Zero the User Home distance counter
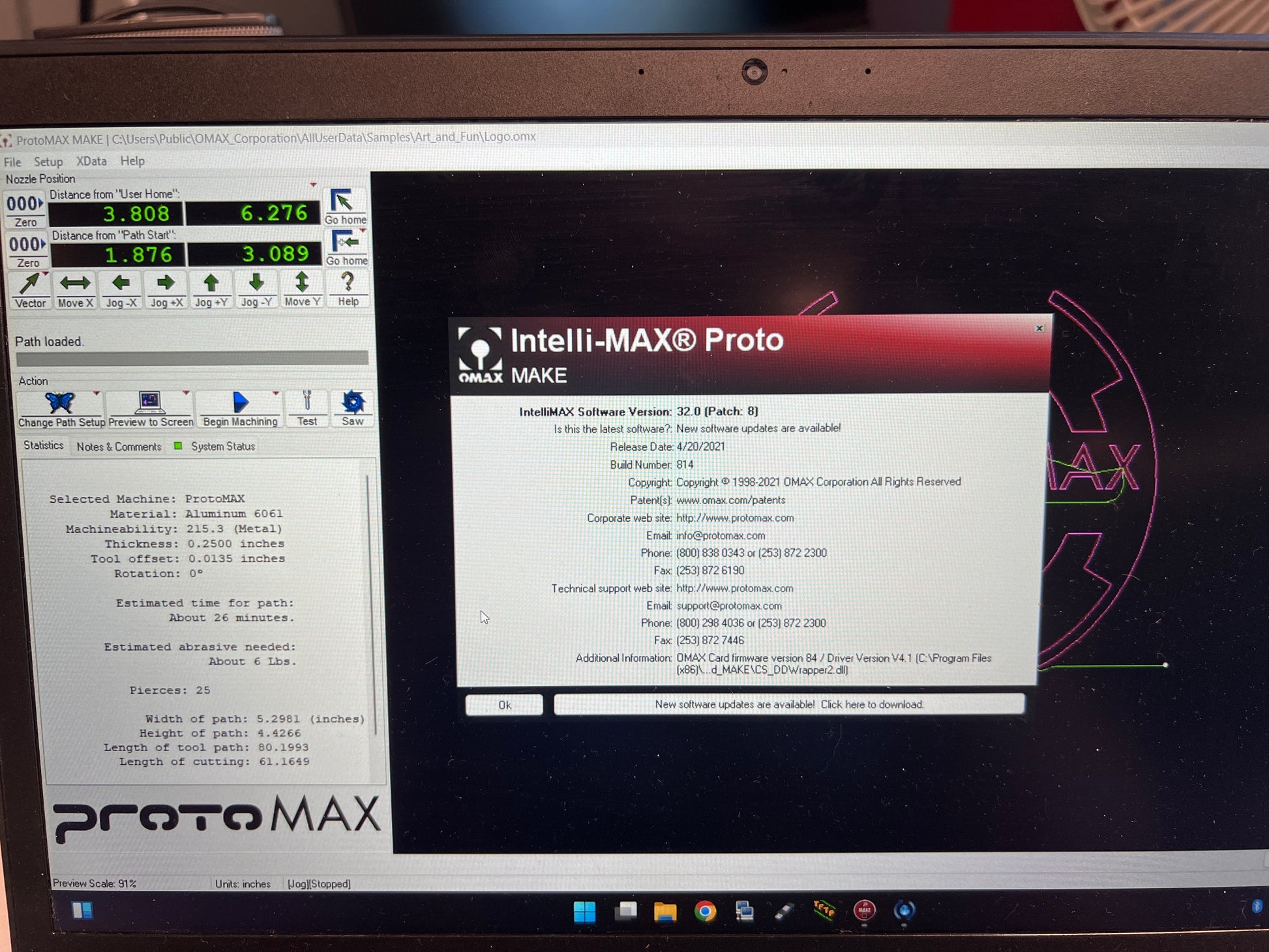This screenshot has width=1269, height=952. point(25,210)
